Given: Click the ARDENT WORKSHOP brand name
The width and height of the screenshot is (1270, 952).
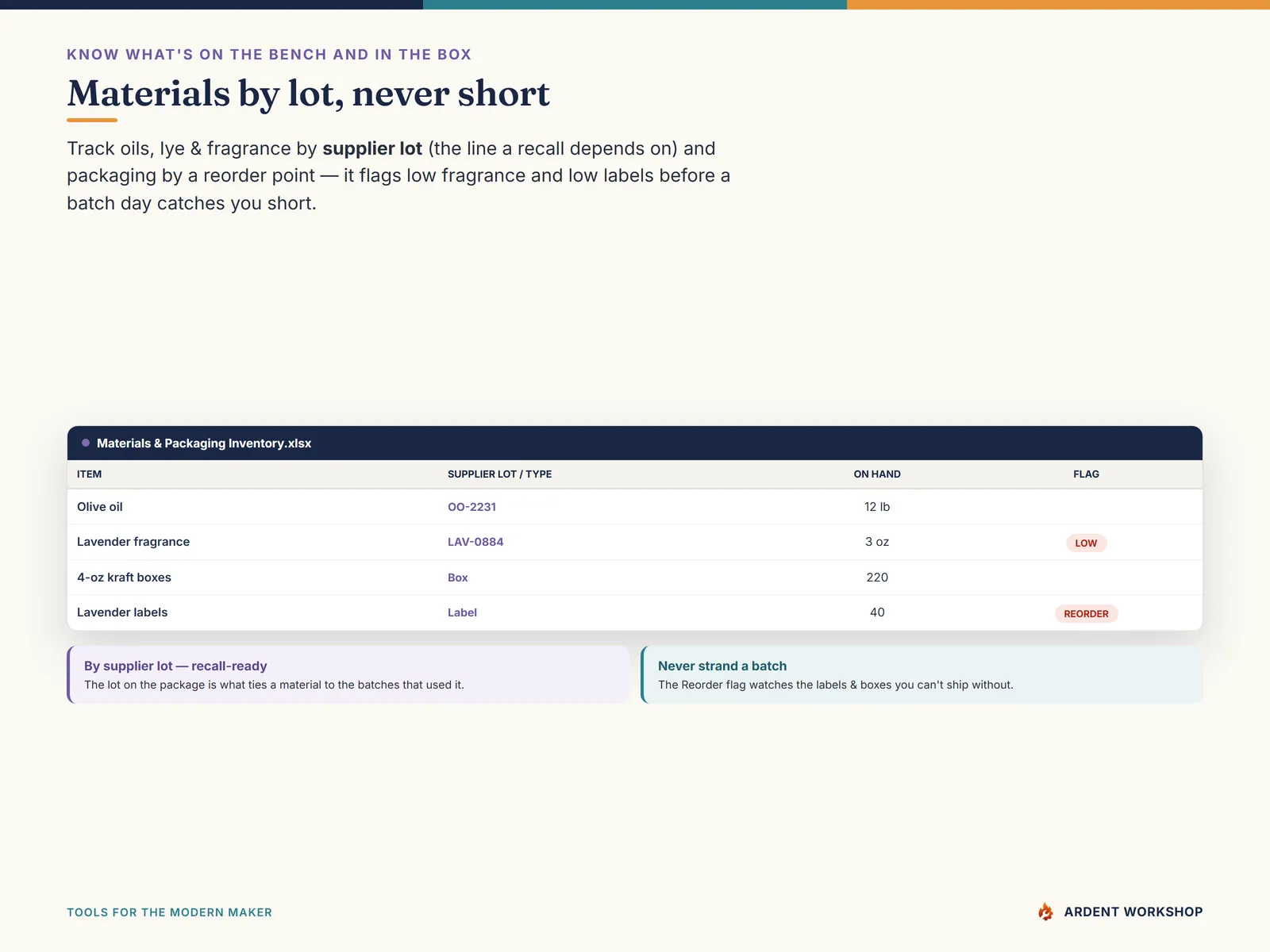Looking at the screenshot, I should click(1133, 912).
